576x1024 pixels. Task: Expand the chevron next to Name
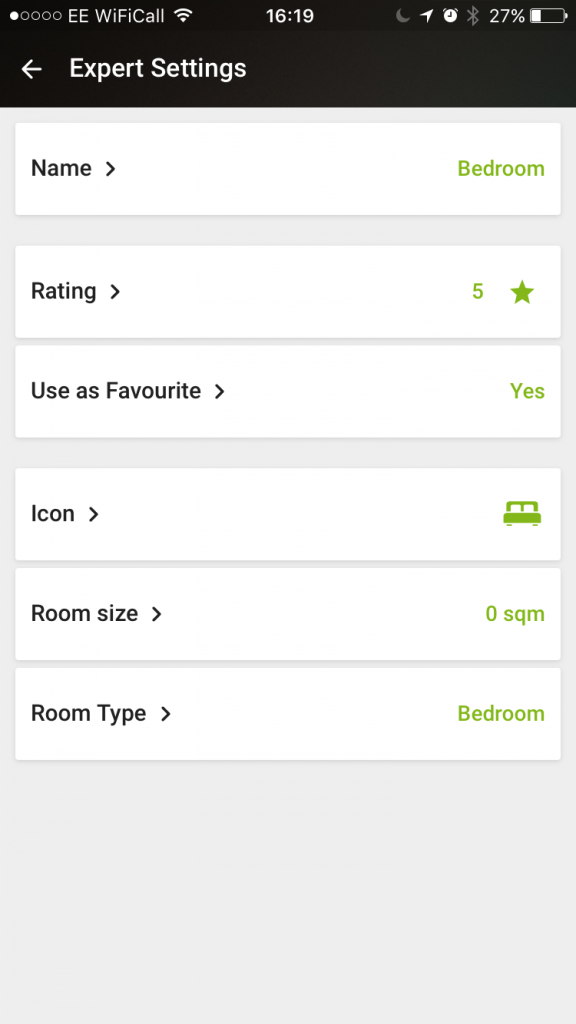[110, 168]
